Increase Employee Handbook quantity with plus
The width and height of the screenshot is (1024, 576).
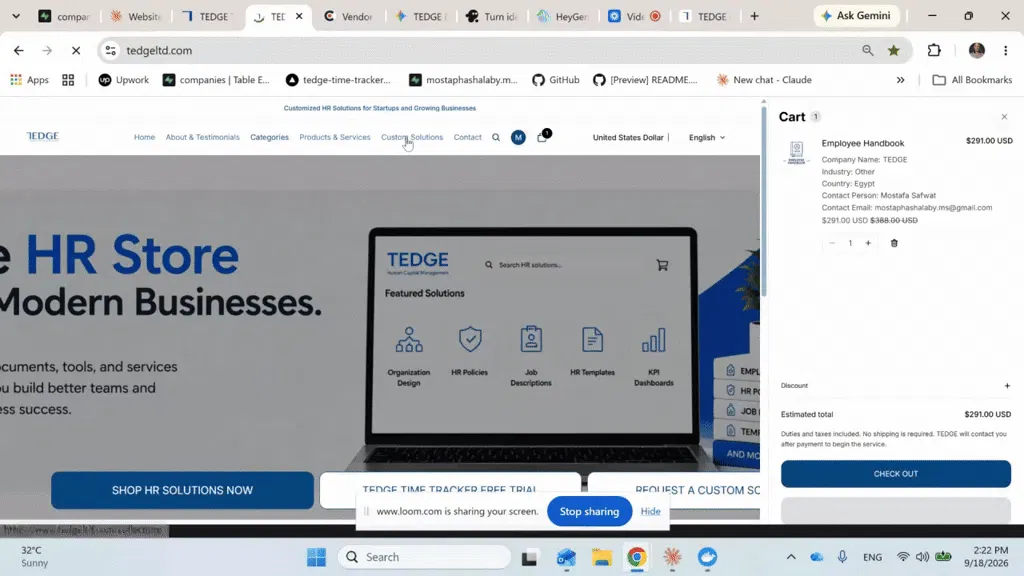(868, 243)
